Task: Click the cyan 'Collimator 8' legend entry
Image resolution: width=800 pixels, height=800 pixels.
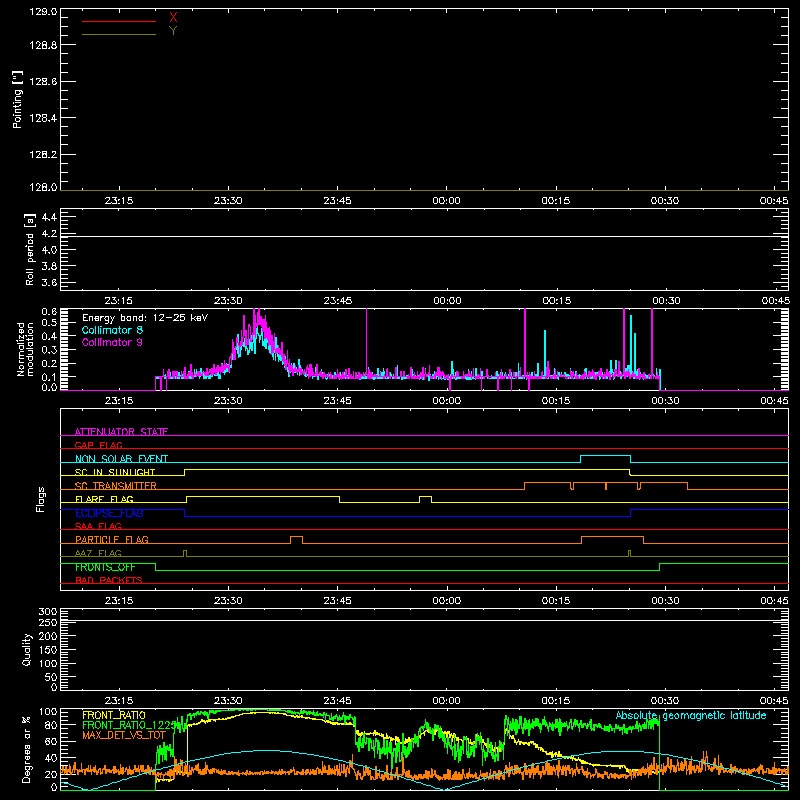Action: [x=112, y=330]
